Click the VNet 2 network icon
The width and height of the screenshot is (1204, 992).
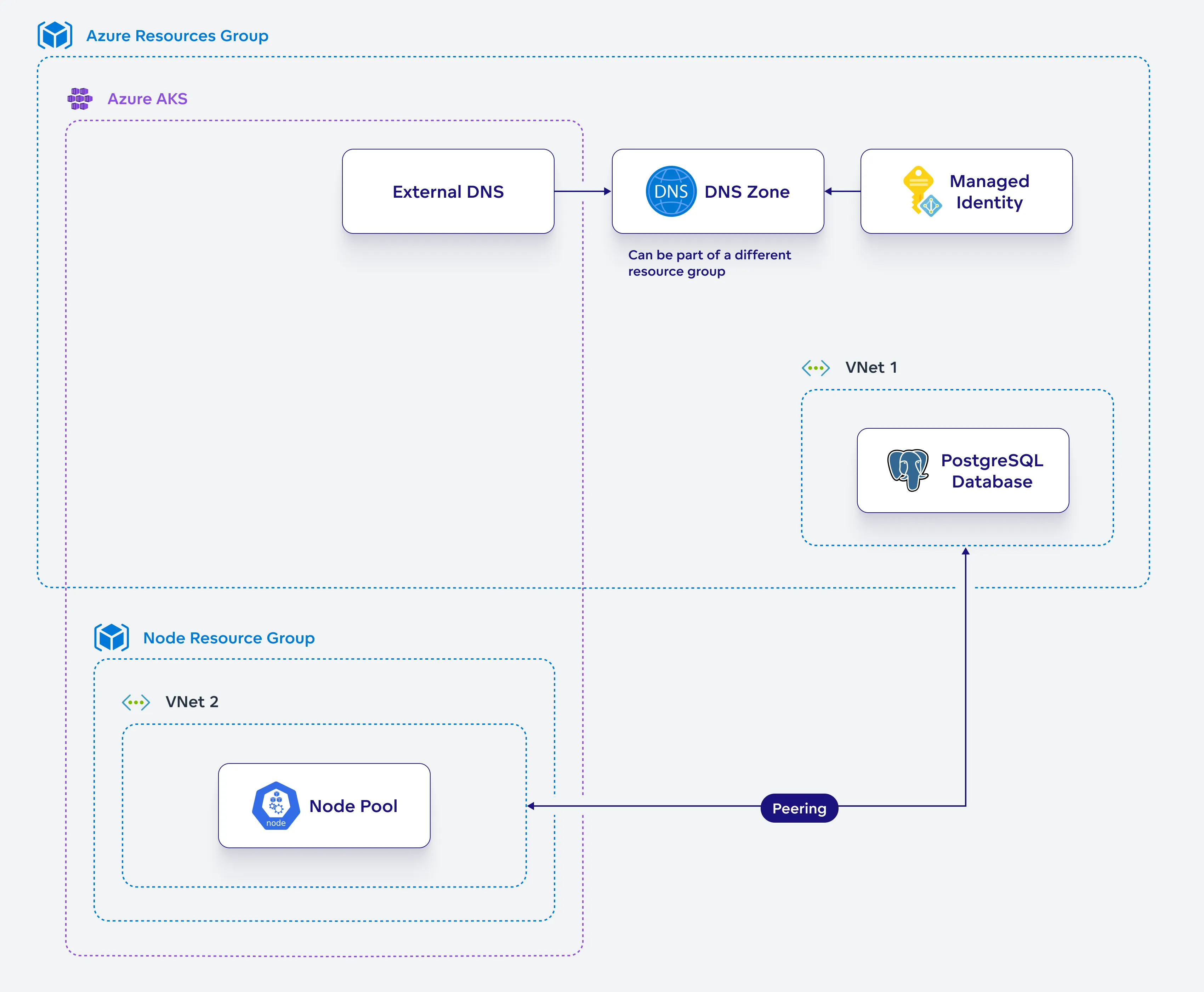point(136,702)
